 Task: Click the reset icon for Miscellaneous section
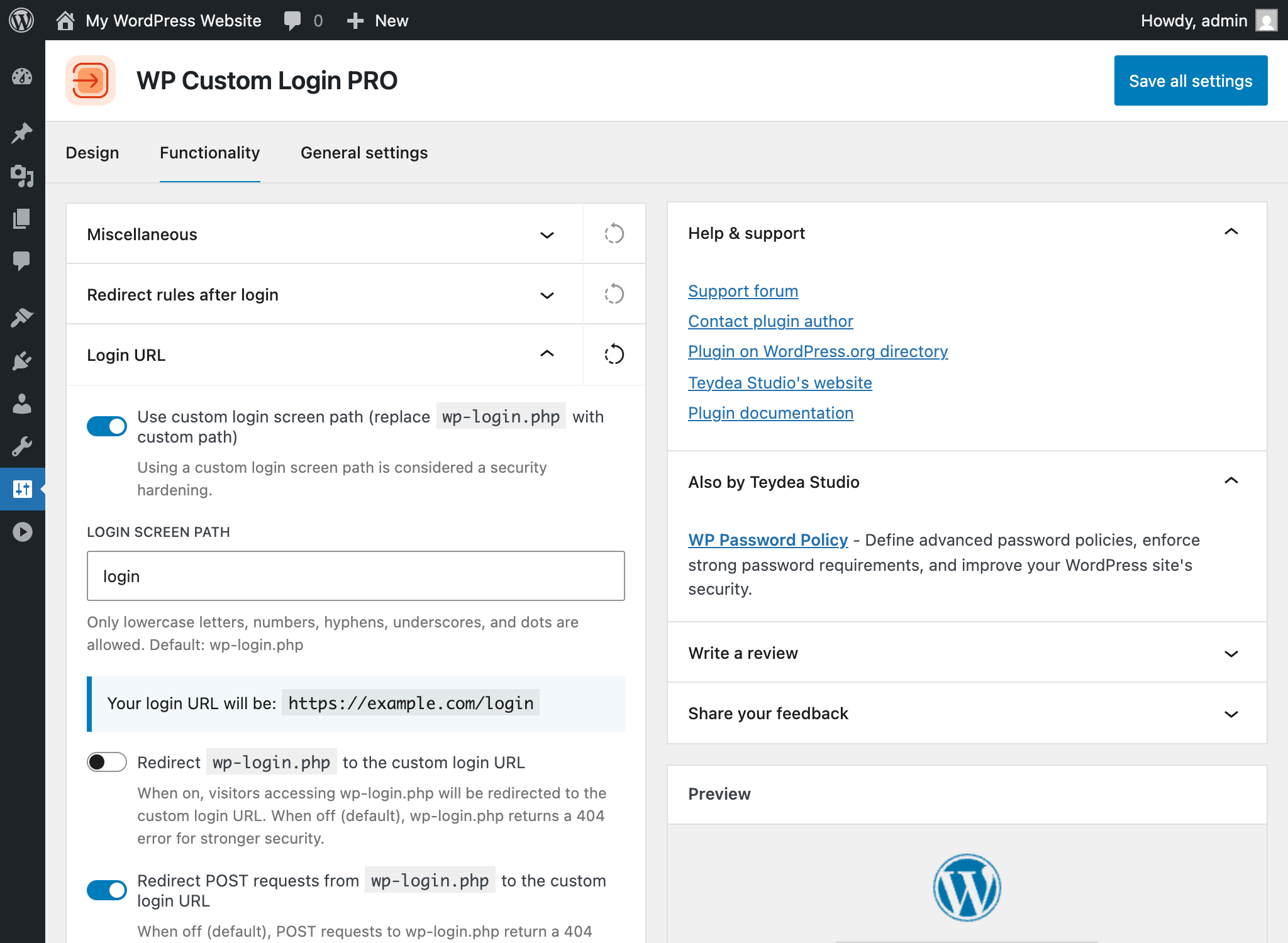[614, 234]
